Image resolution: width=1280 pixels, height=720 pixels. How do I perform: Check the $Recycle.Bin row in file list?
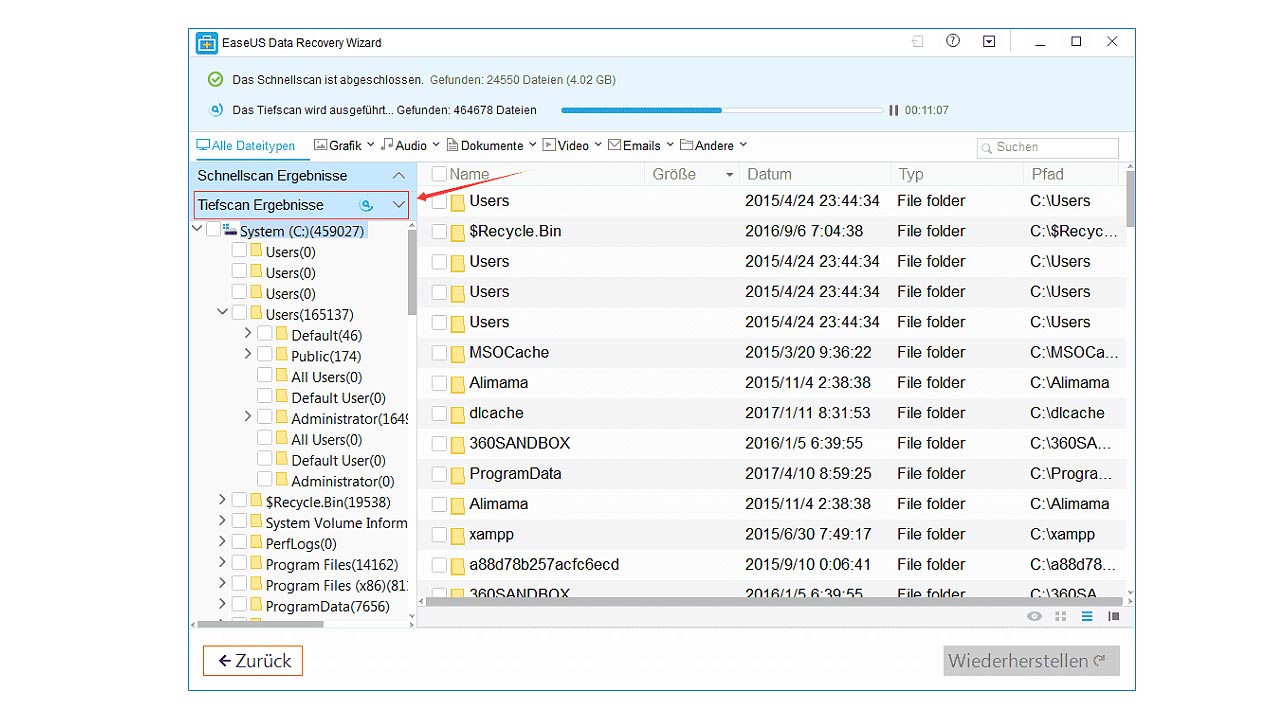(439, 232)
